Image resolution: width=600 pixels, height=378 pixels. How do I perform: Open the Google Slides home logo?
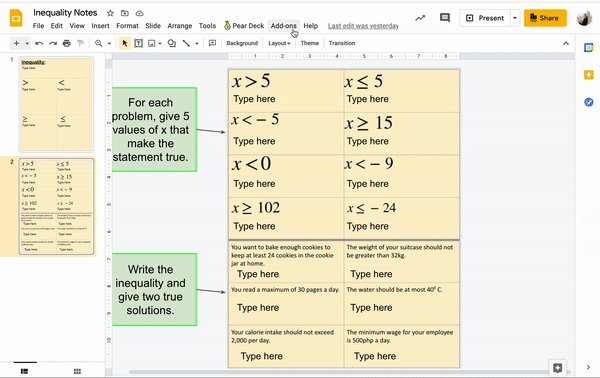[16, 18]
